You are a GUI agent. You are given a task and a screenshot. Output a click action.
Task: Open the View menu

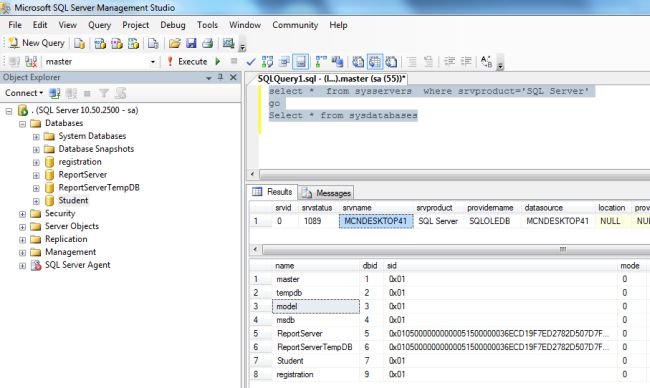click(x=68, y=25)
